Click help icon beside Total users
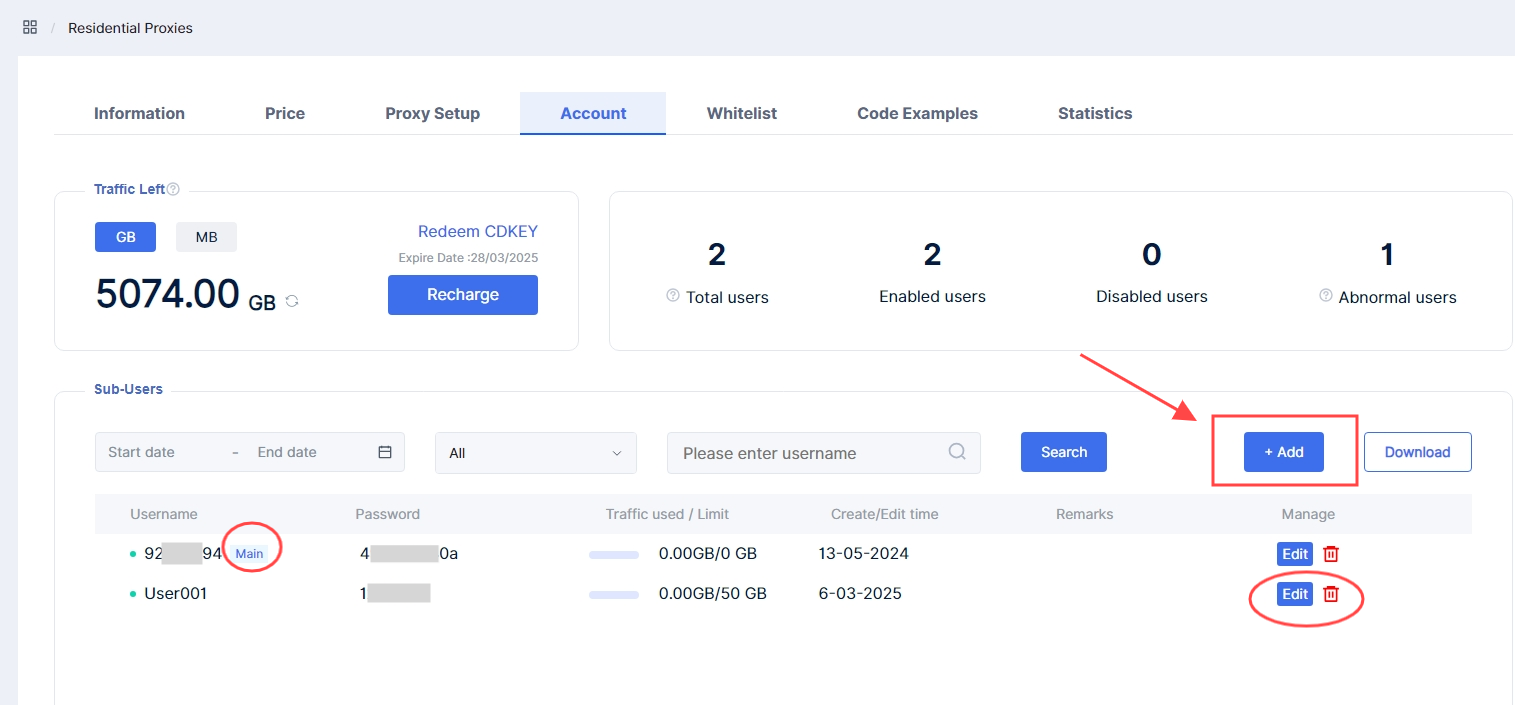This screenshot has height=705, width=1515. [673, 296]
